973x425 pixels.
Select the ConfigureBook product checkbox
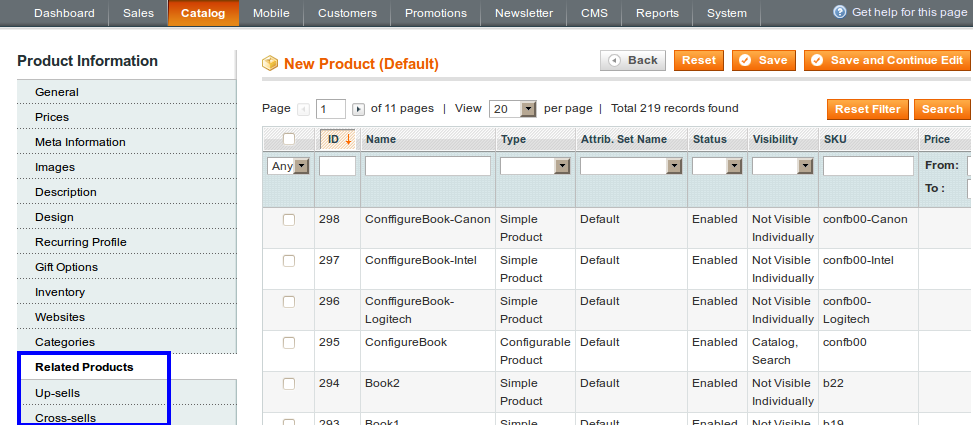pyautogui.click(x=289, y=342)
